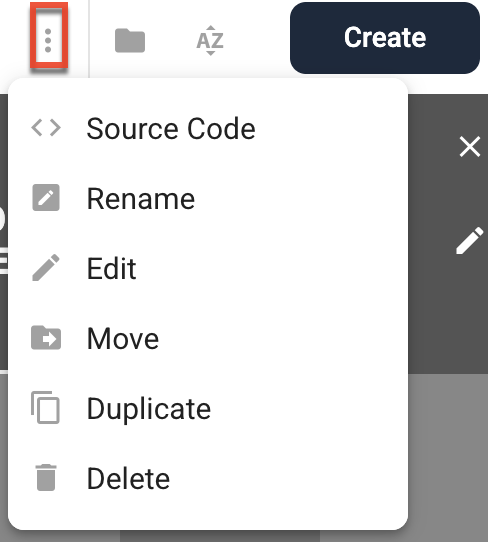The image size is (488, 542).
Task: Click the folder icon in toolbar
Action: coord(130,40)
